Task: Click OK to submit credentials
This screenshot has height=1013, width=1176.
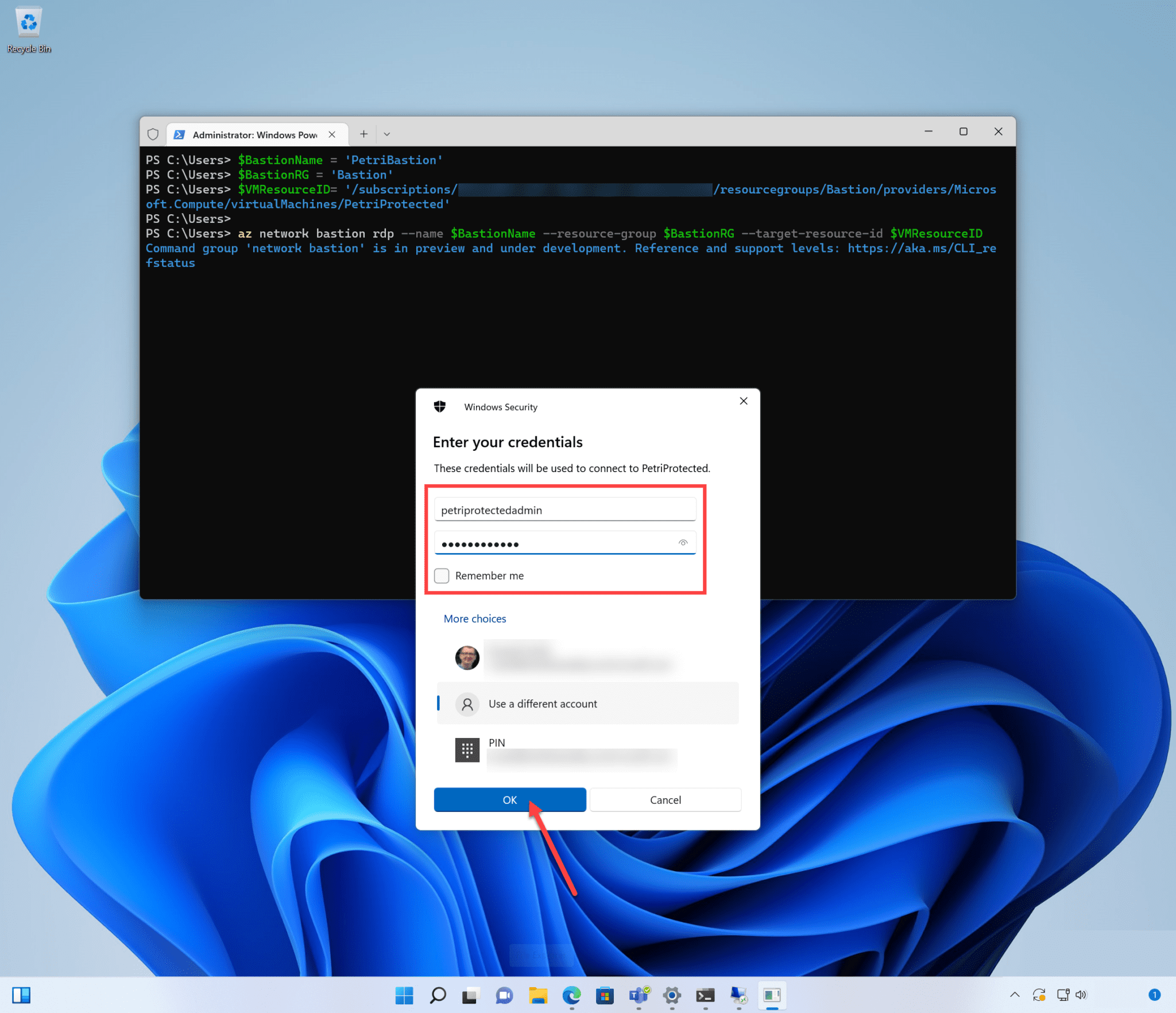Action: click(x=510, y=800)
